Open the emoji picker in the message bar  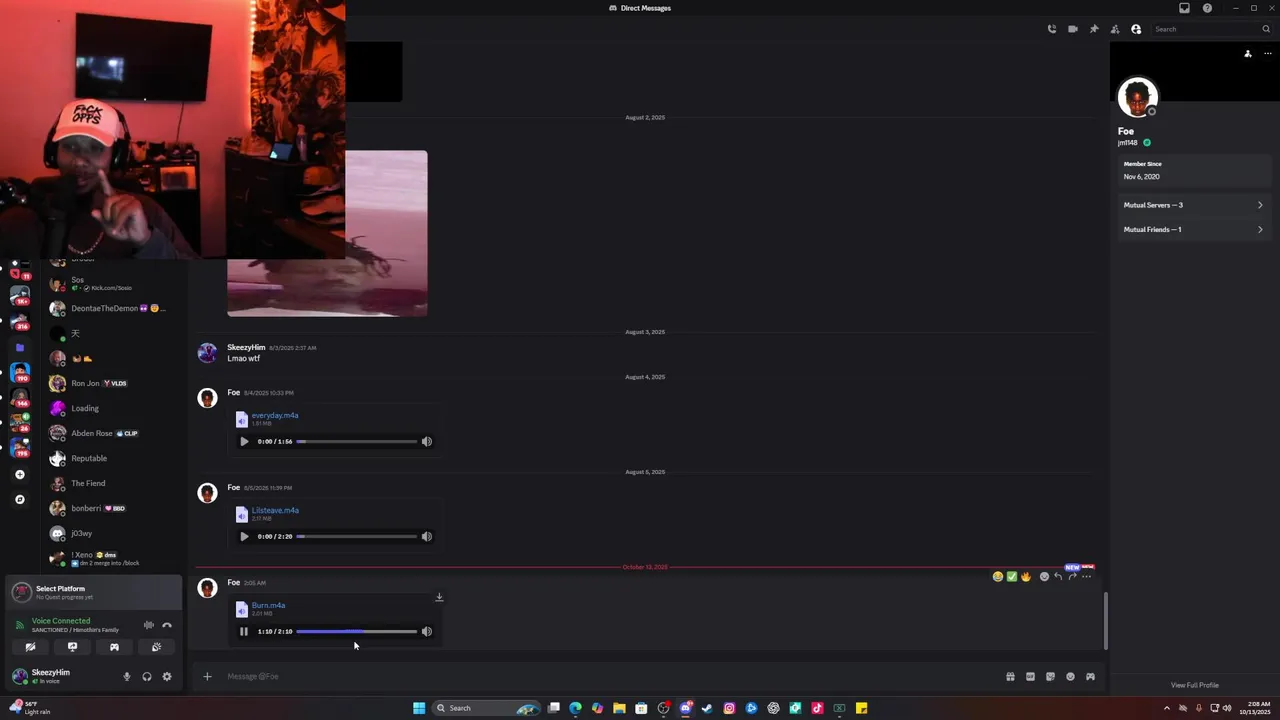point(1070,677)
